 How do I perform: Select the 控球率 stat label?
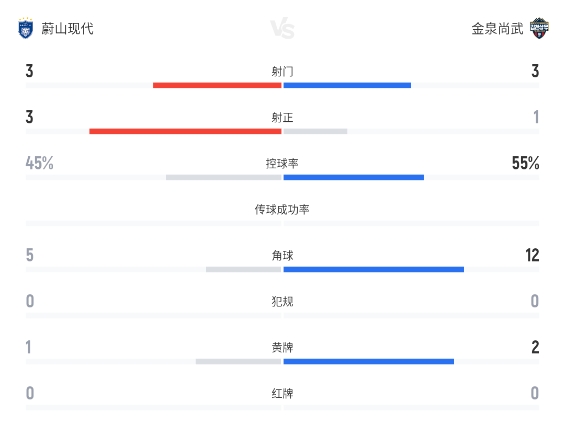tap(282, 163)
